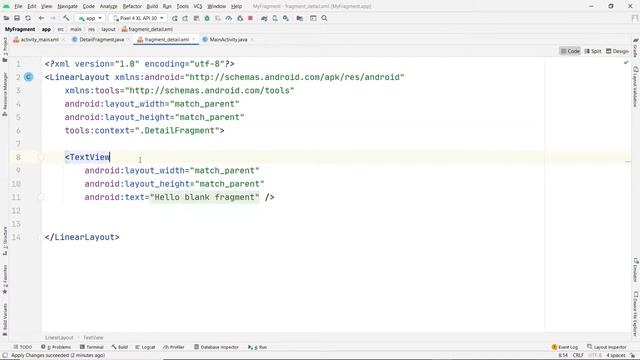Click the red Stop button icon
The image size is (640, 360).
click(251, 18)
